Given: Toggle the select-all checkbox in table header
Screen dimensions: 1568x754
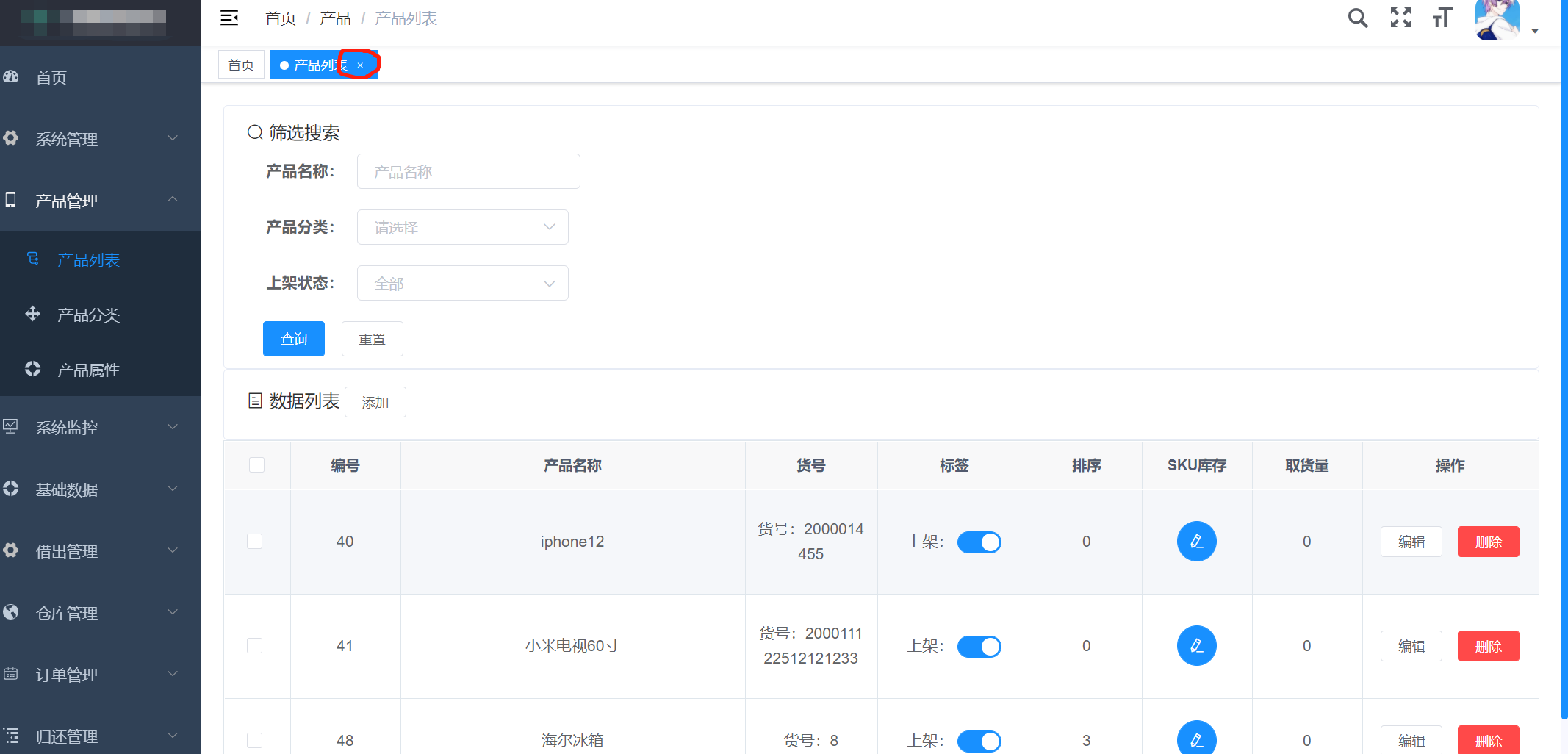Looking at the screenshot, I should [x=256, y=464].
